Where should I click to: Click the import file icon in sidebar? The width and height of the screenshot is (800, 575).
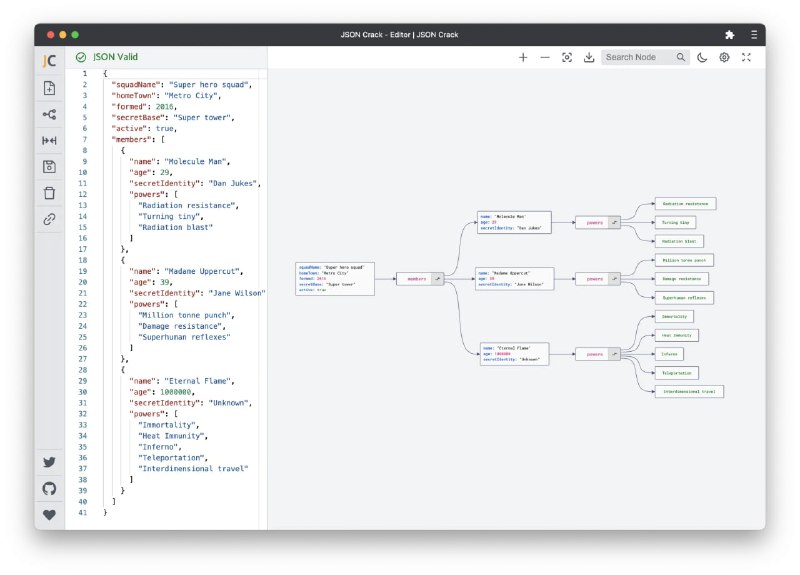49,88
